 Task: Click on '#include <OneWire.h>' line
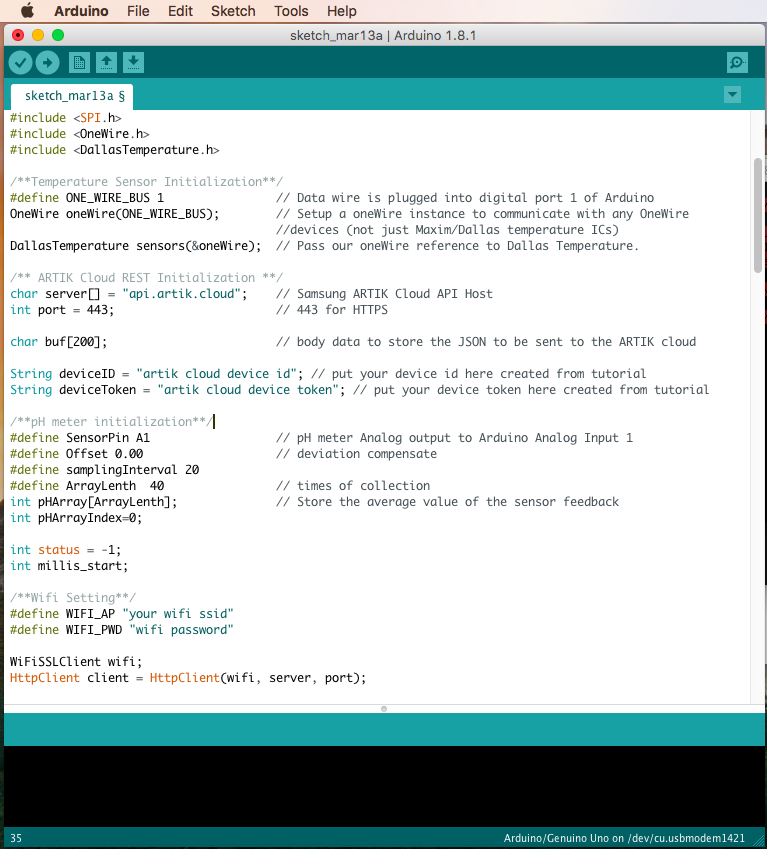point(80,134)
